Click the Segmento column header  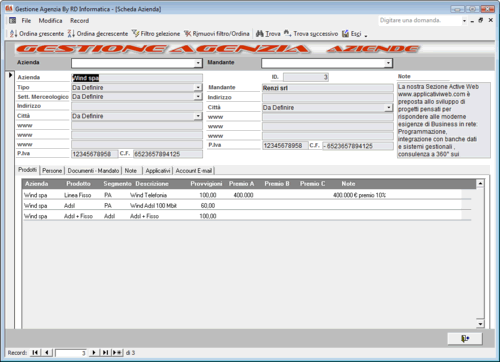pos(117,184)
